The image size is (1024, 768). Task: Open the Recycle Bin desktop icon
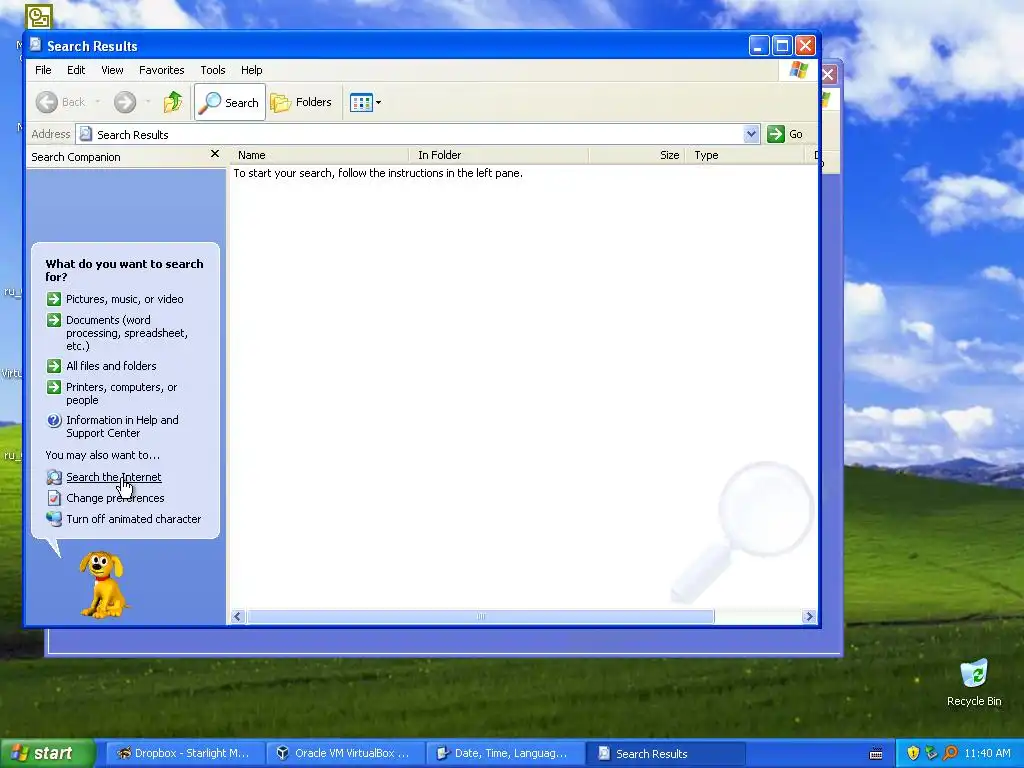pyautogui.click(x=974, y=683)
